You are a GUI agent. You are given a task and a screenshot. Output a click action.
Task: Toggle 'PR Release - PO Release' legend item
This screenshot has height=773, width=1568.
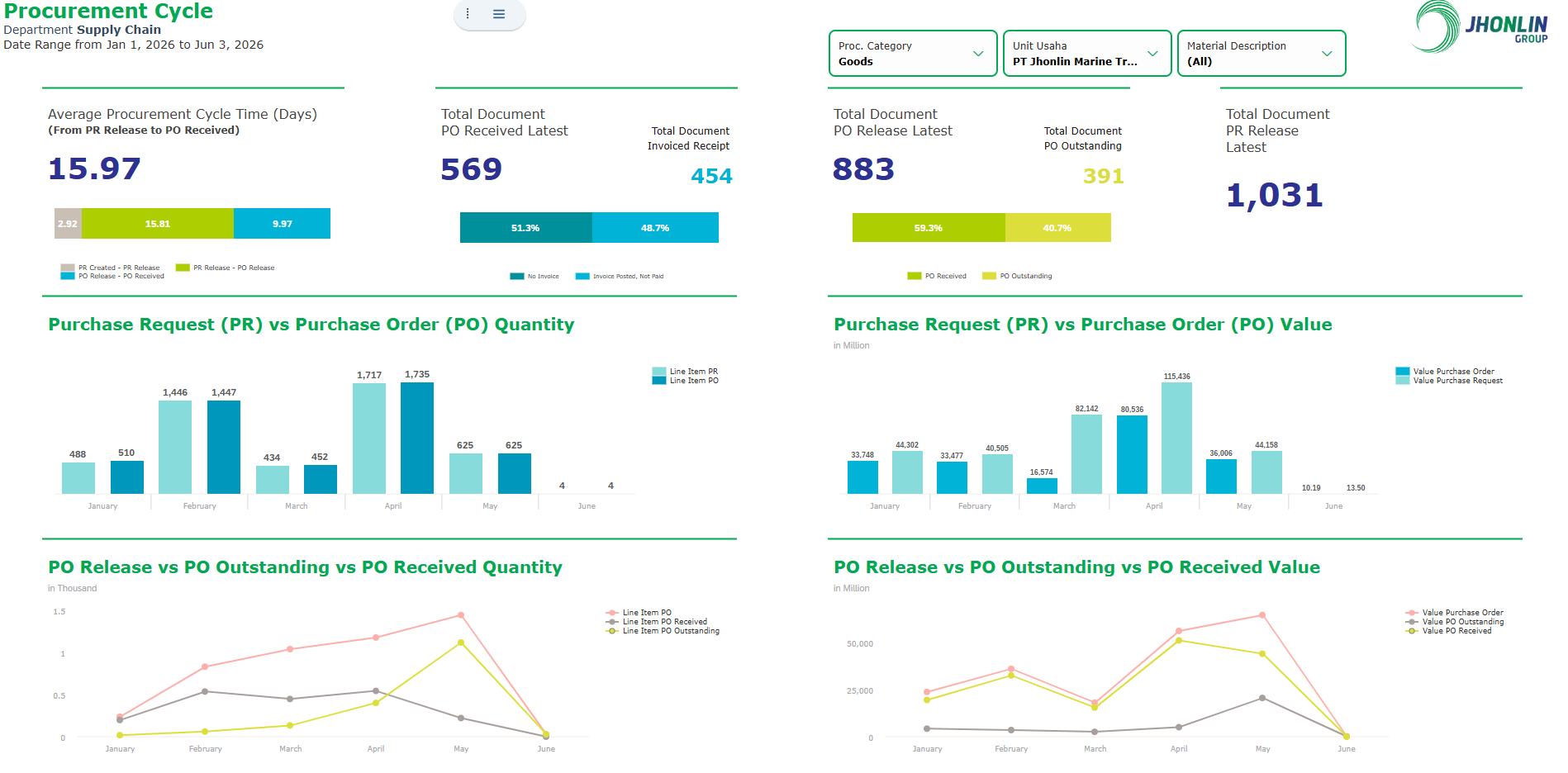pos(225,268)
